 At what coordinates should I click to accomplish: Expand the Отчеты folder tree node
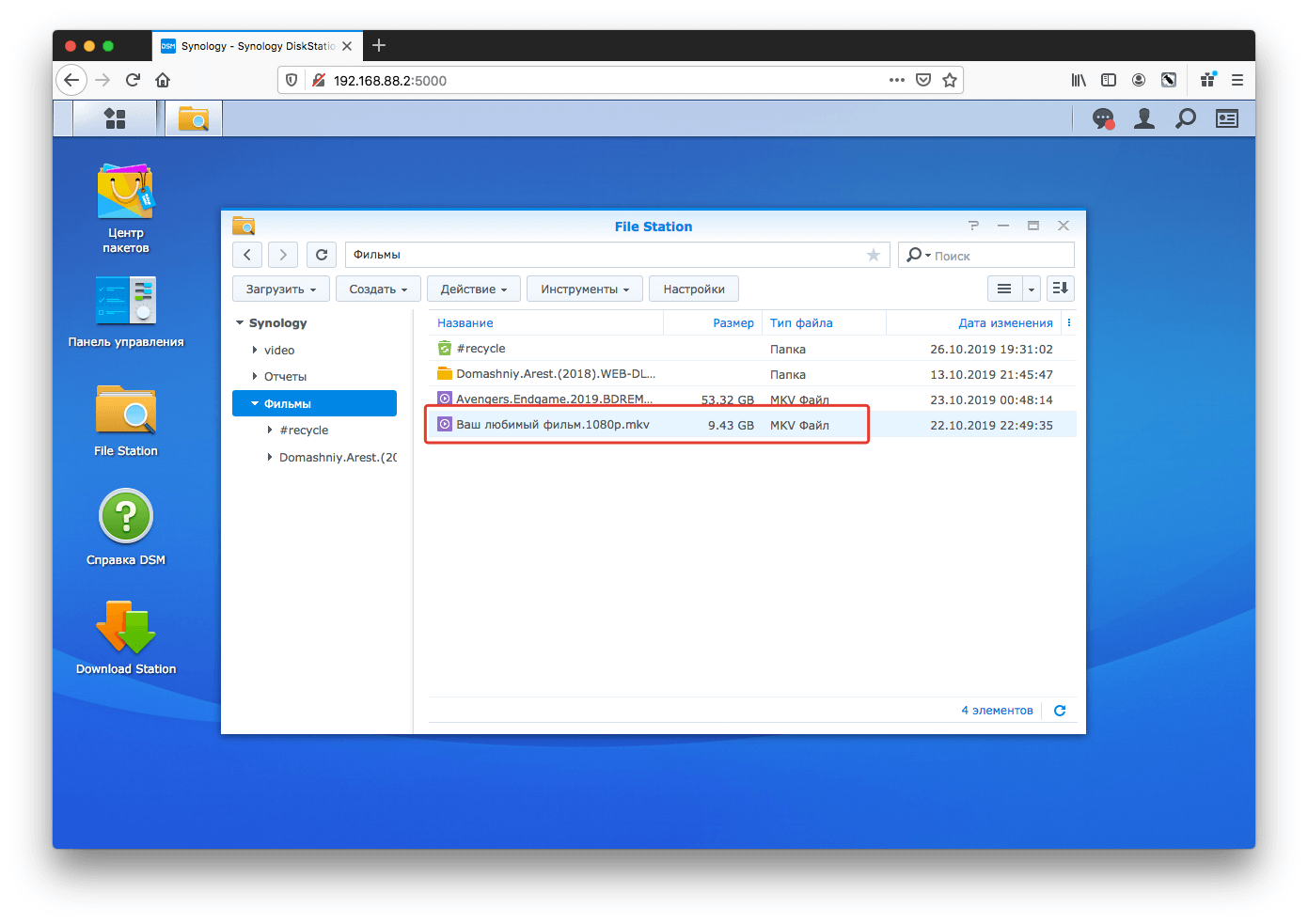coord(255,377)
